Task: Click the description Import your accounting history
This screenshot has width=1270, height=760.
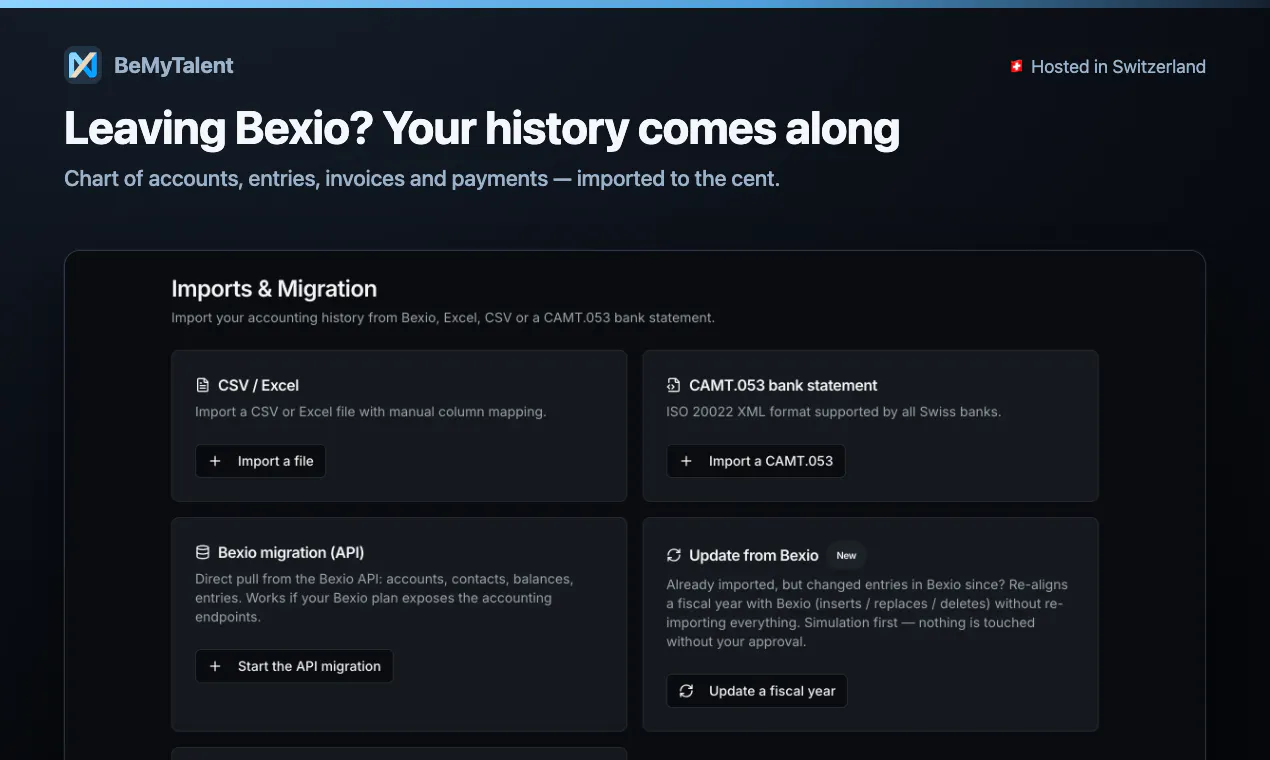Action: pyautogui.click(x=443, y=318)
